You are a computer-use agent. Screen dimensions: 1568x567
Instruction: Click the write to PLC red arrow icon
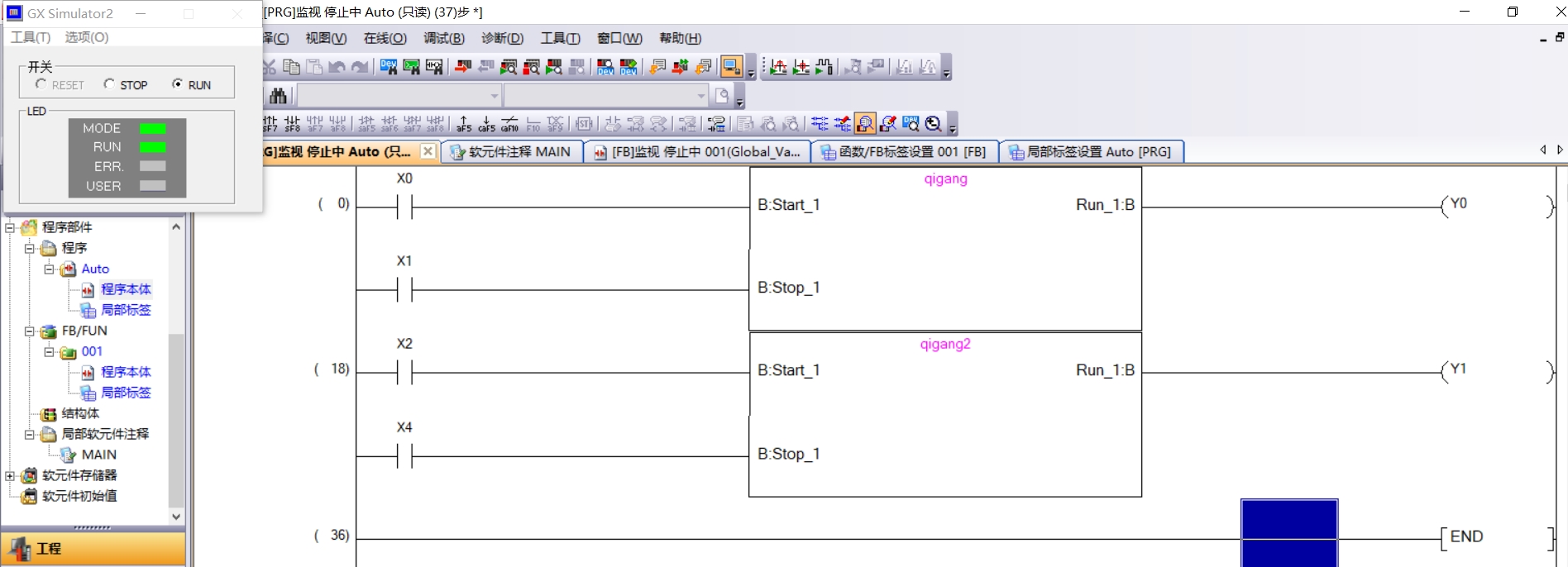coord(463,67)
